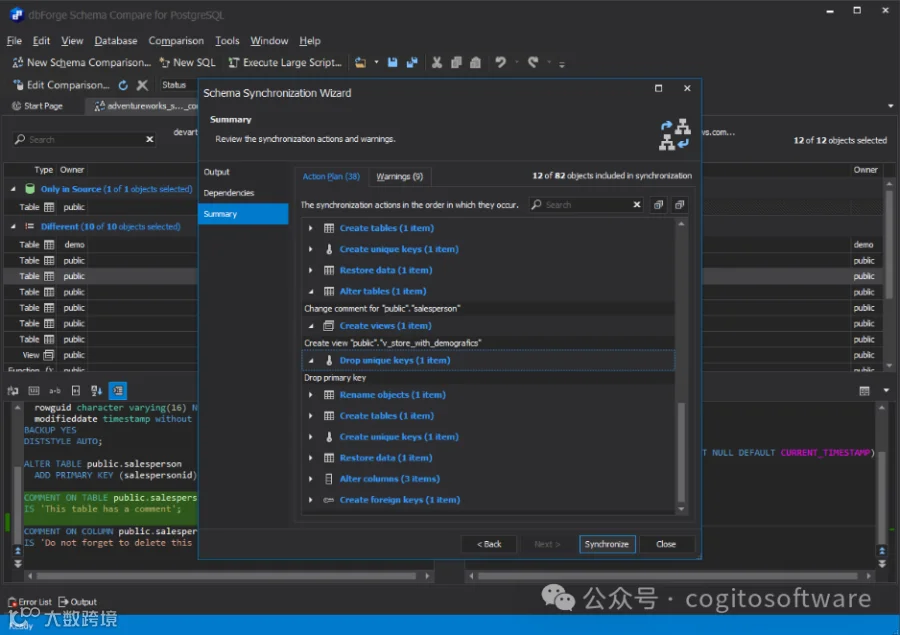Viewport: 900px width, 635px height.
Task: Open the Comparison menu
Action: (176, 41)
